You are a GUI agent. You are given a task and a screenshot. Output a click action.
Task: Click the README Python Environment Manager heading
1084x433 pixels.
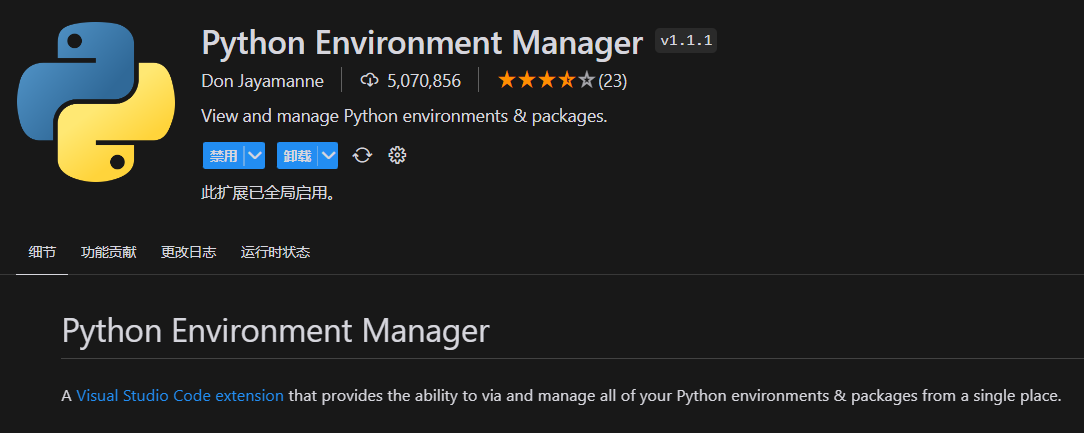pyautogui.click(x=275, y=331)
